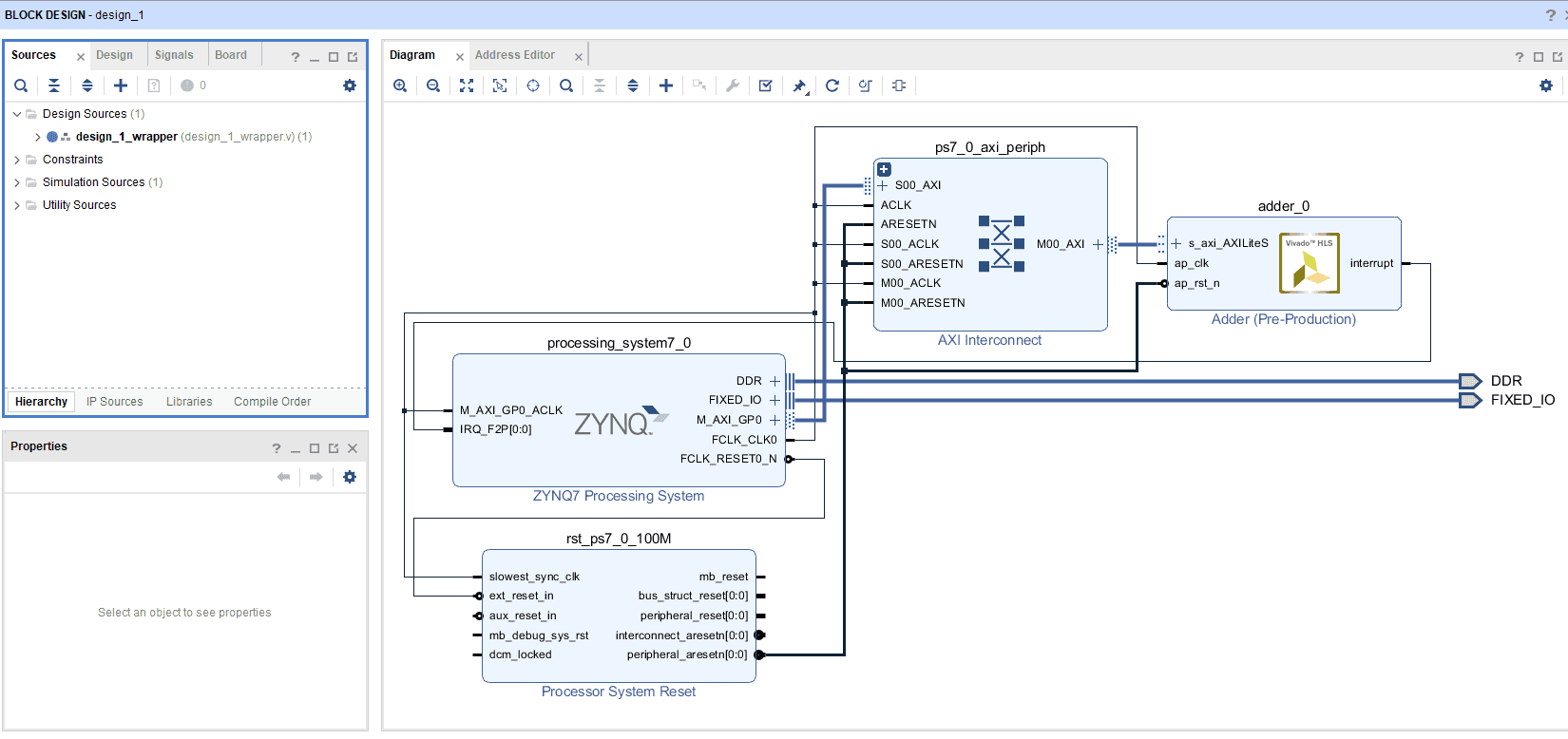Click the wrench Customize Block icon

733,85
